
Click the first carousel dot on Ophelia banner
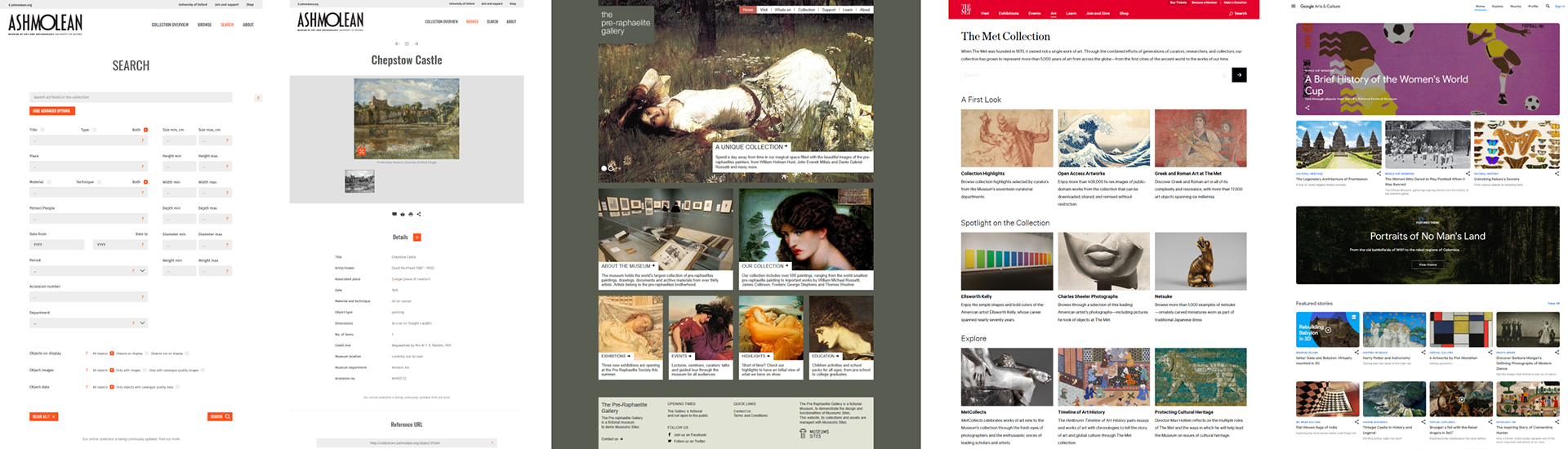pos(604,168)
